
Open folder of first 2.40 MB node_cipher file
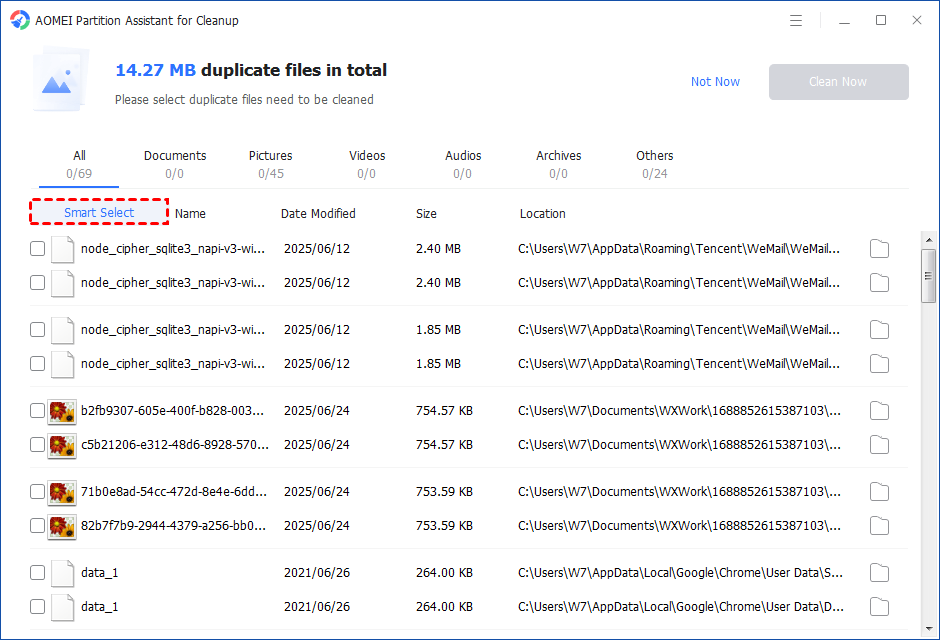tap(879, 249)
